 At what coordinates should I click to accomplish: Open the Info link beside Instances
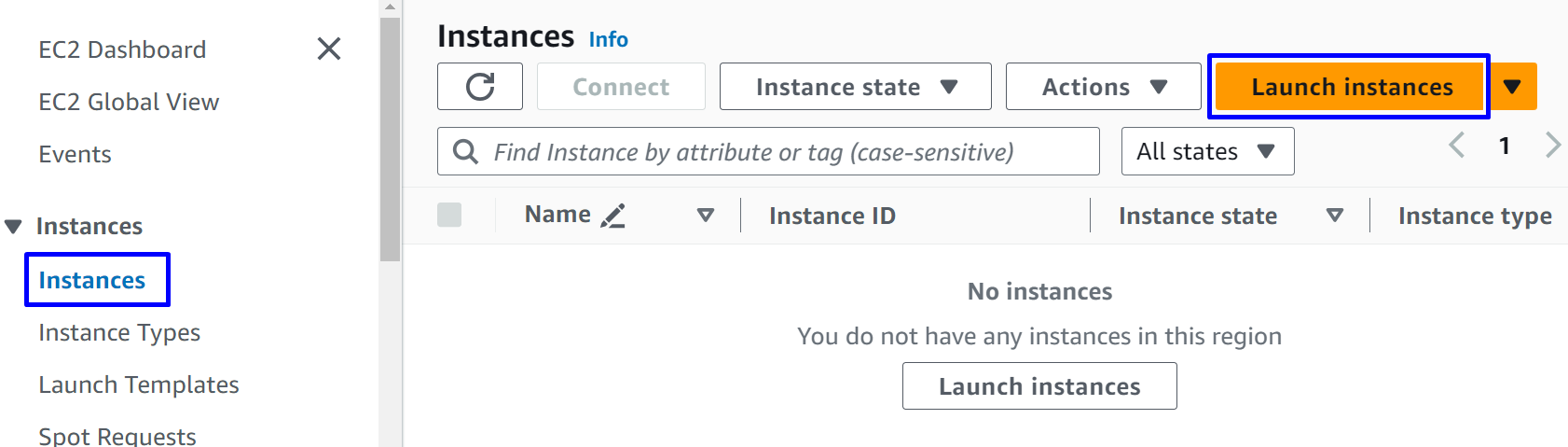click(x=608, y=39)
